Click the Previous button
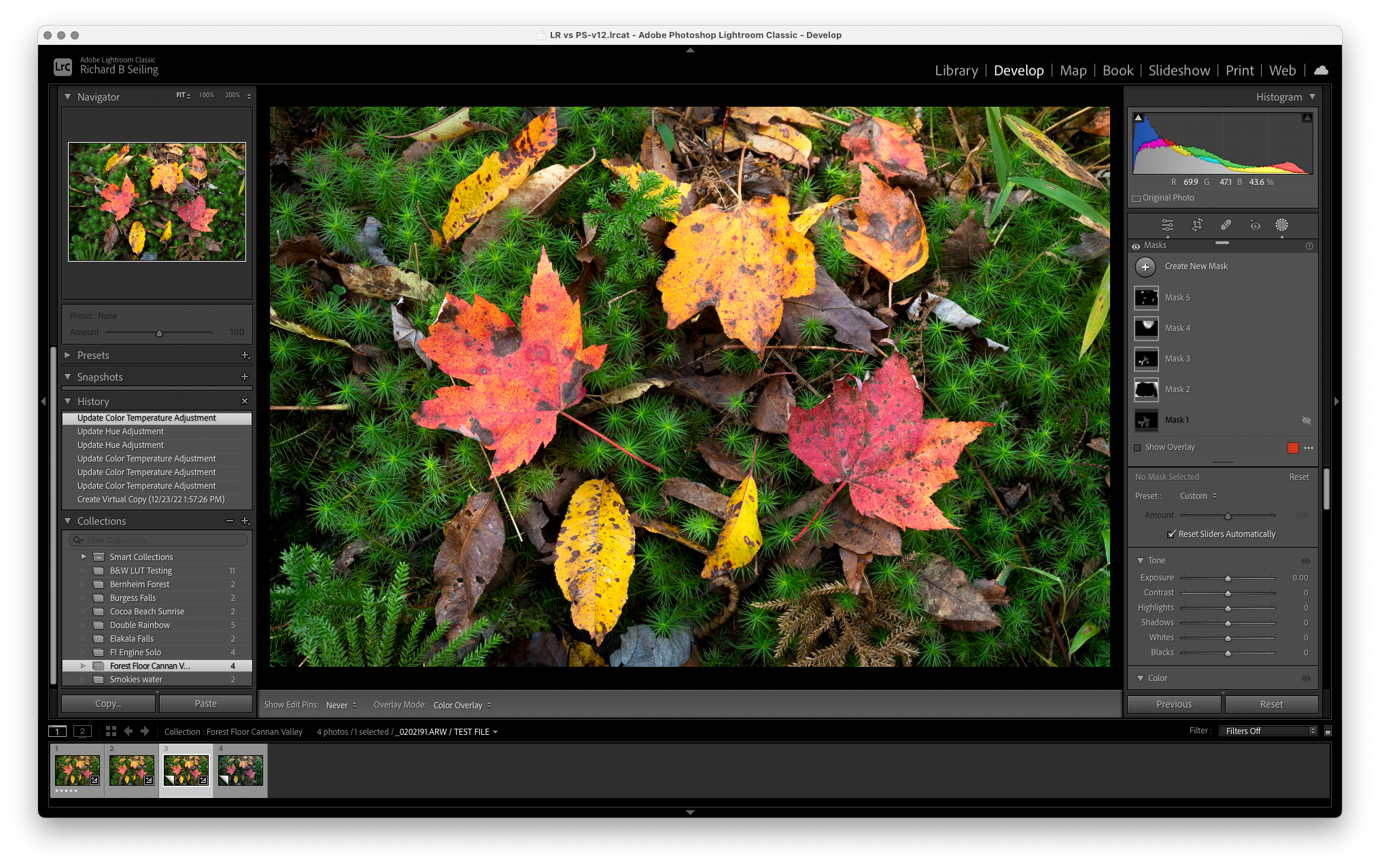This screenshot has width=1380, height=868. pyautogui.click(x=1174, y=704)
